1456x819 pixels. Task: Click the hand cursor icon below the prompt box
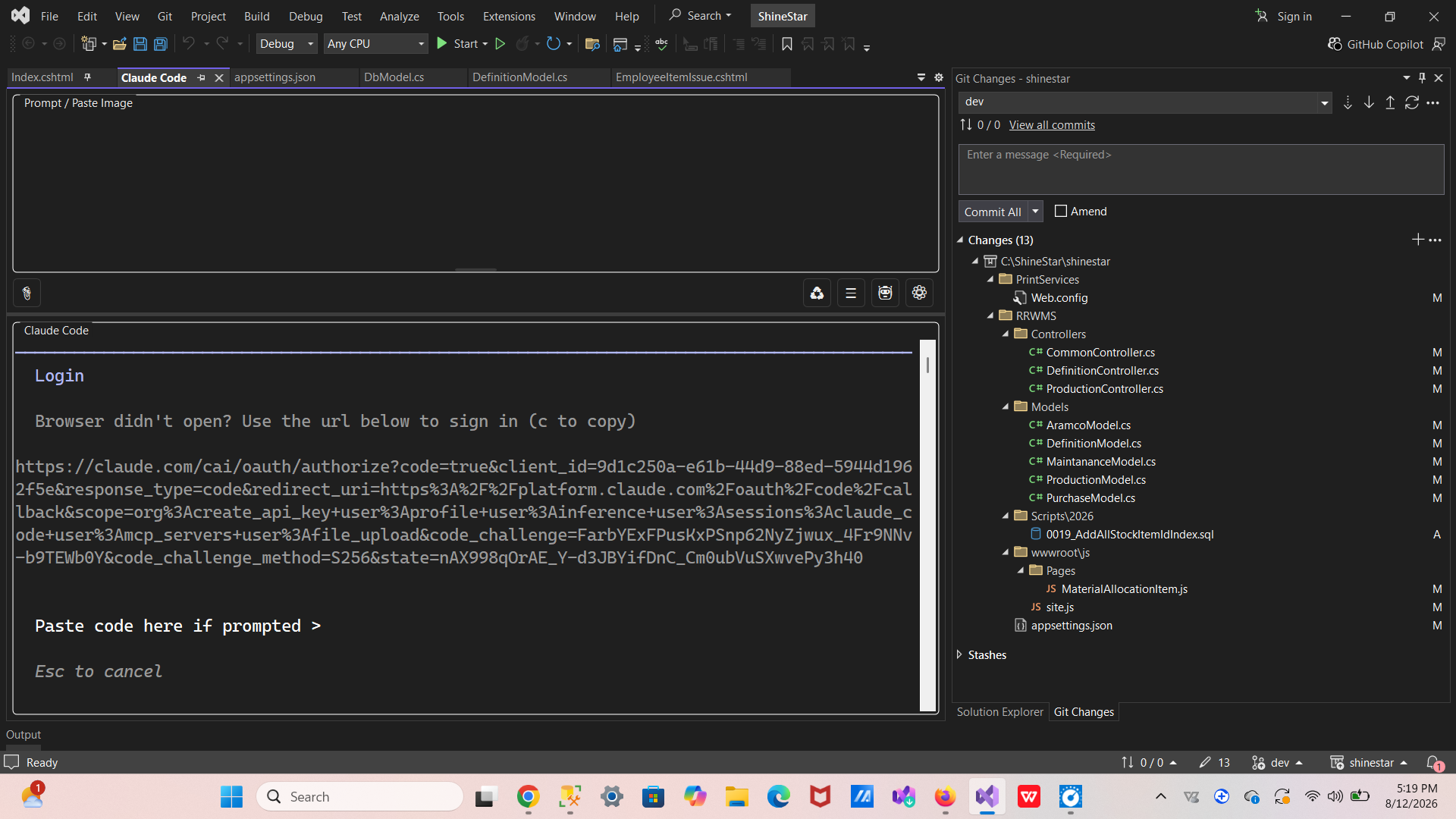point(27,293)
